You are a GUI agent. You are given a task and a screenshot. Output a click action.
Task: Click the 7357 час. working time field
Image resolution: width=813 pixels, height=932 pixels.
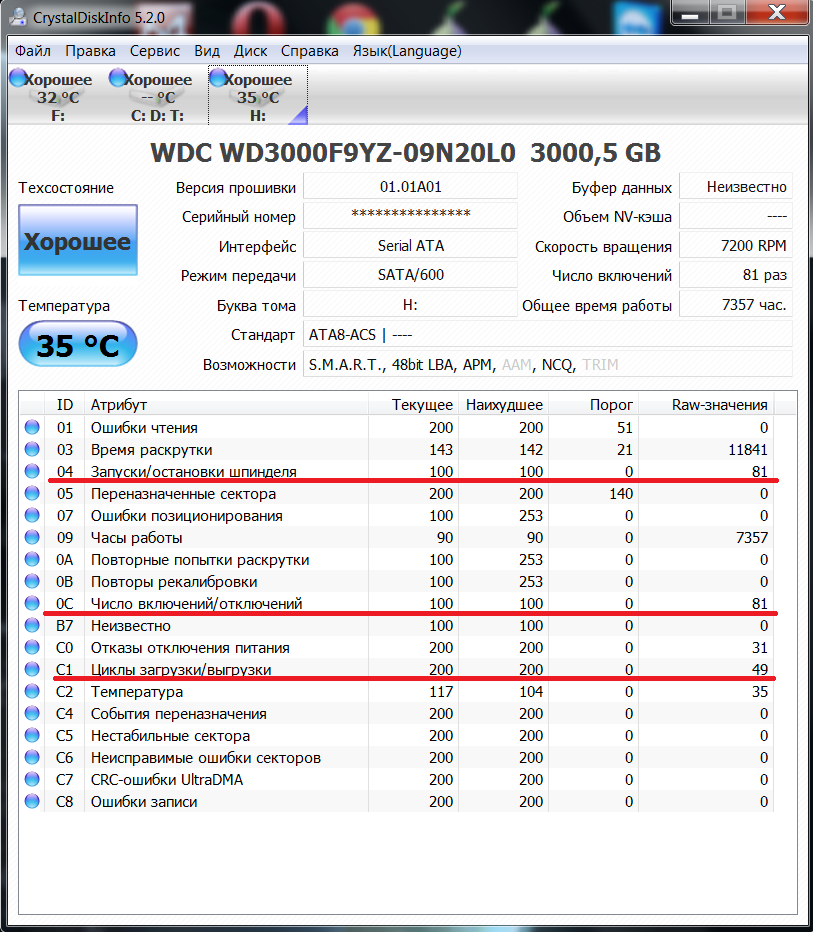point(736,304)
